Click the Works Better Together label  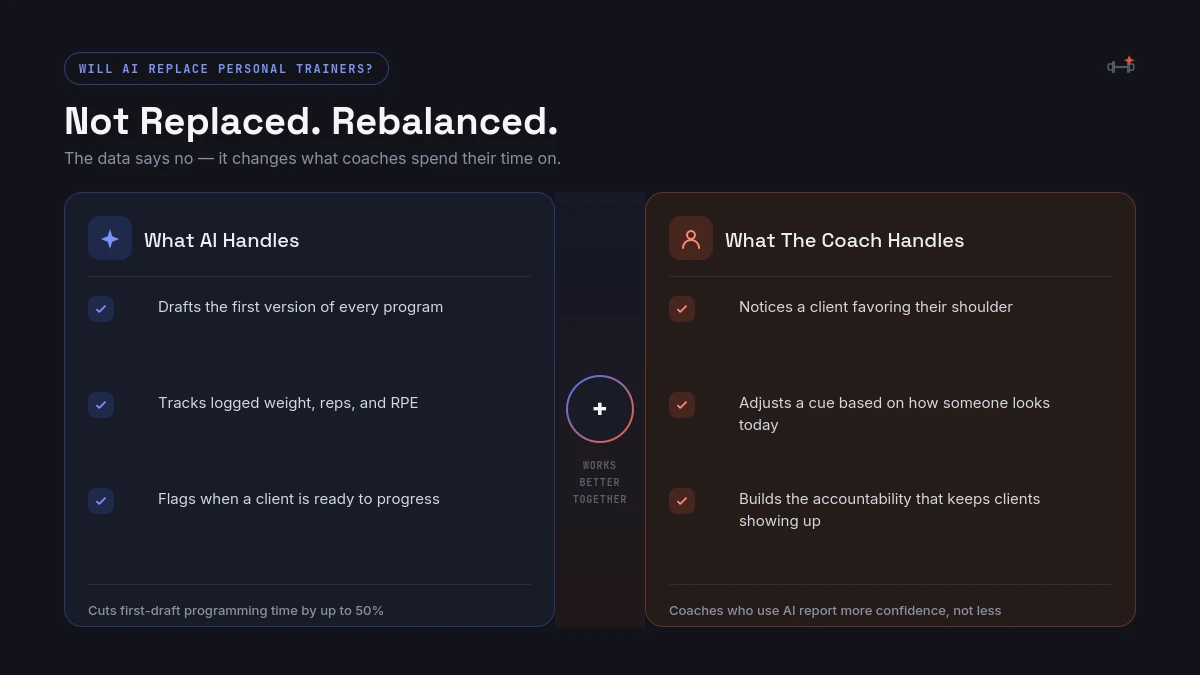click(600, 482)
